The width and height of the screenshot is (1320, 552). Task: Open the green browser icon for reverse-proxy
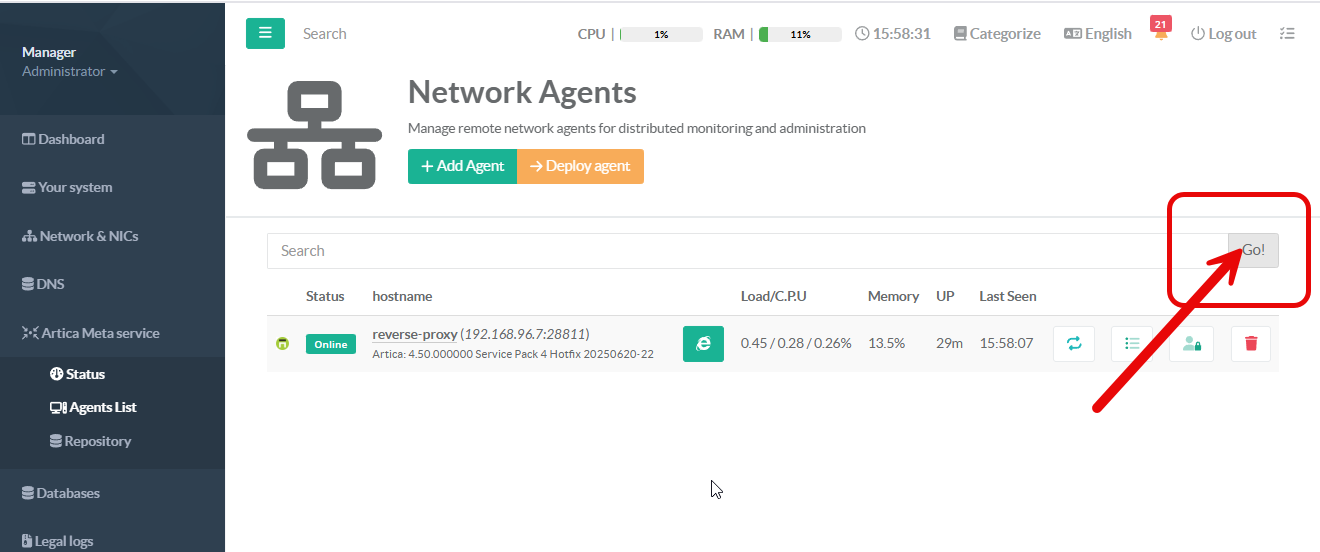point(703,343)
